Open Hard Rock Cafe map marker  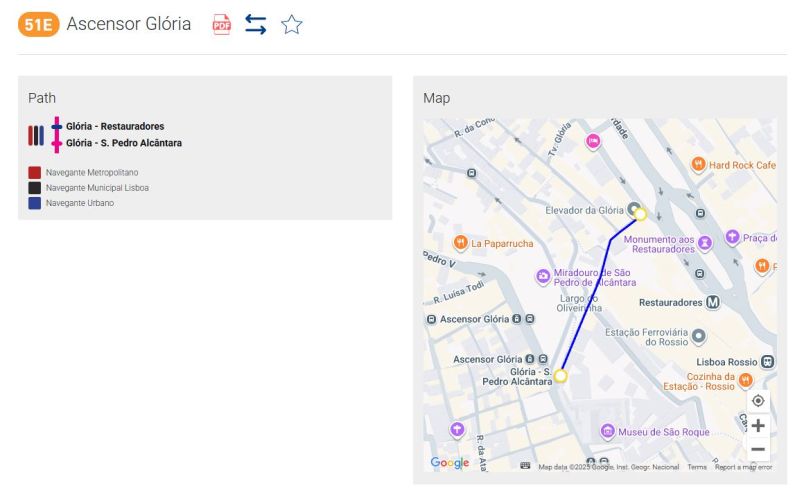click(x=698, y=164)
